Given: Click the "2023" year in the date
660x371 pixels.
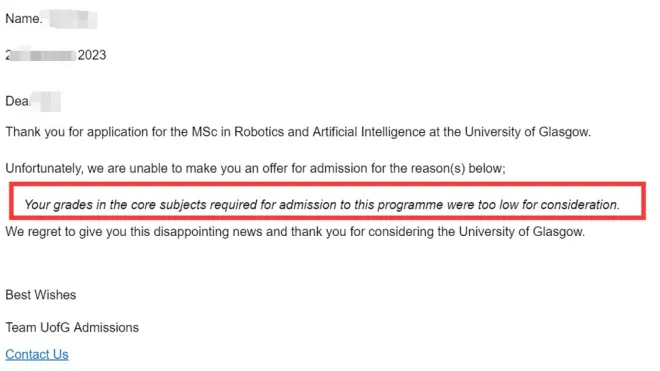Looking at the screenshot, I should 92,55.
